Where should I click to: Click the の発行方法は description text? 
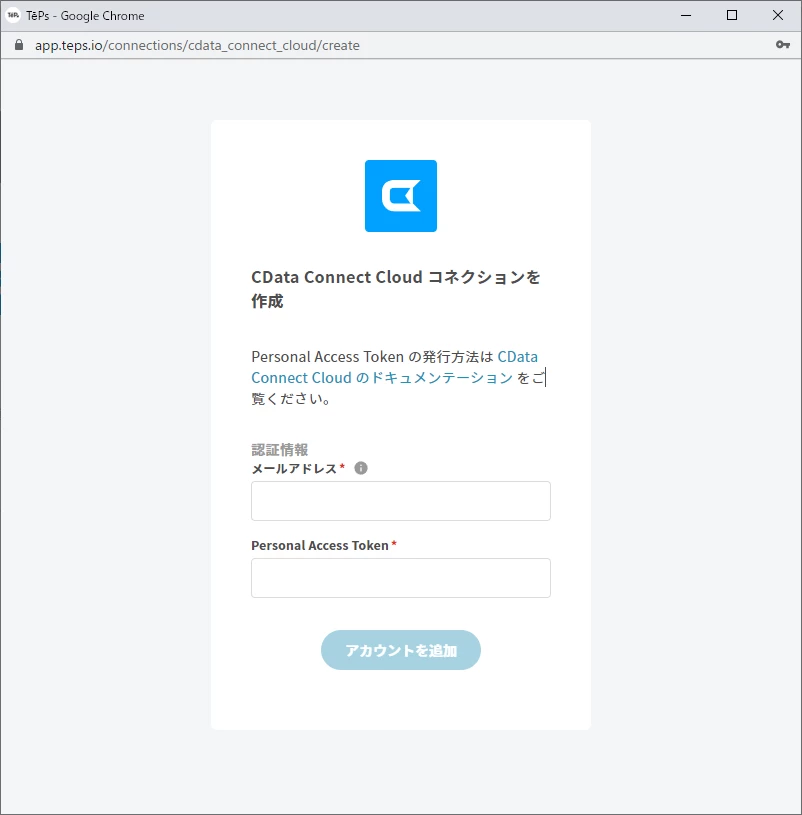(450, 357)
